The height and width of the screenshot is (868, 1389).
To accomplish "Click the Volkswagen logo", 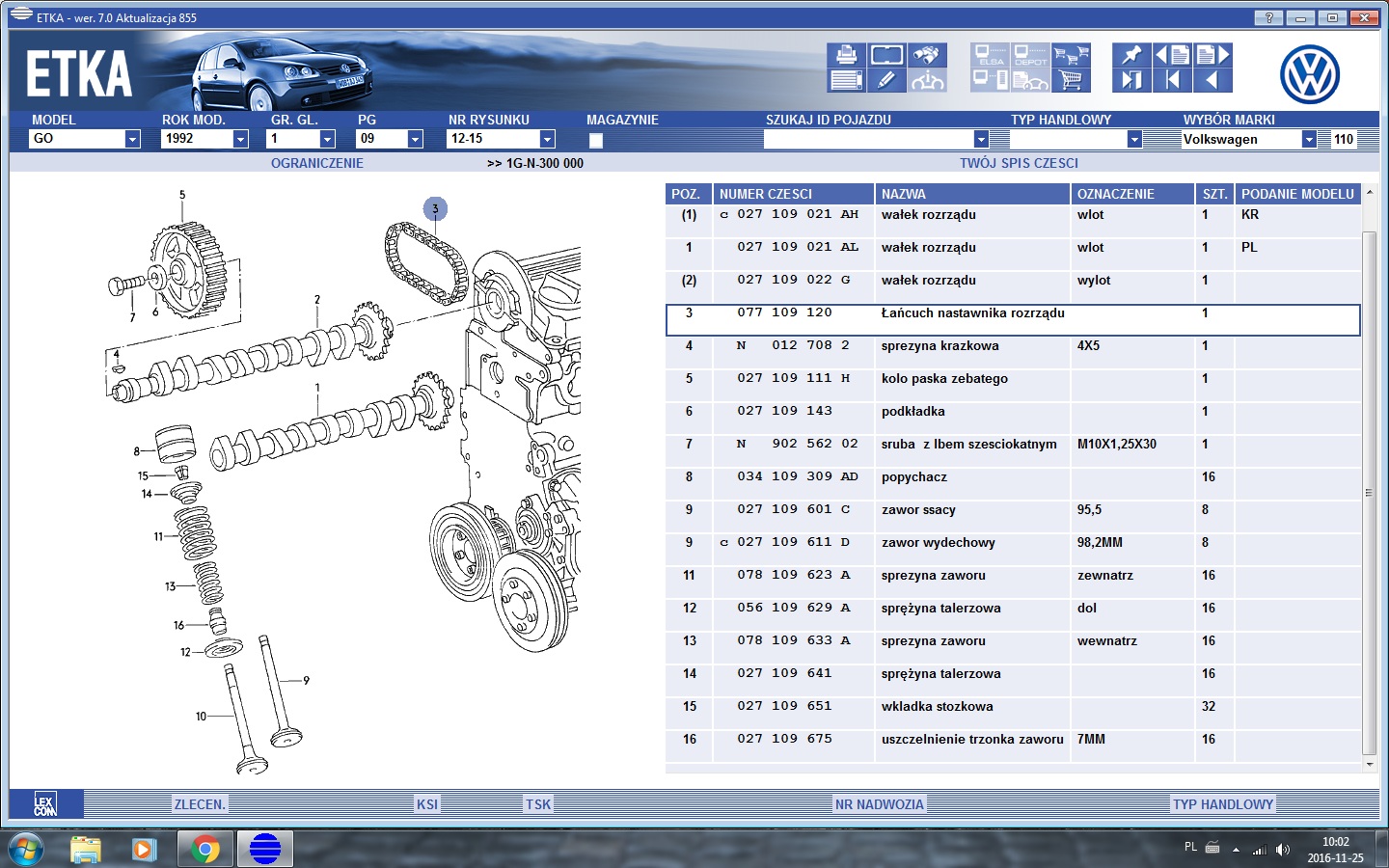I will (x=1309, y=74).
